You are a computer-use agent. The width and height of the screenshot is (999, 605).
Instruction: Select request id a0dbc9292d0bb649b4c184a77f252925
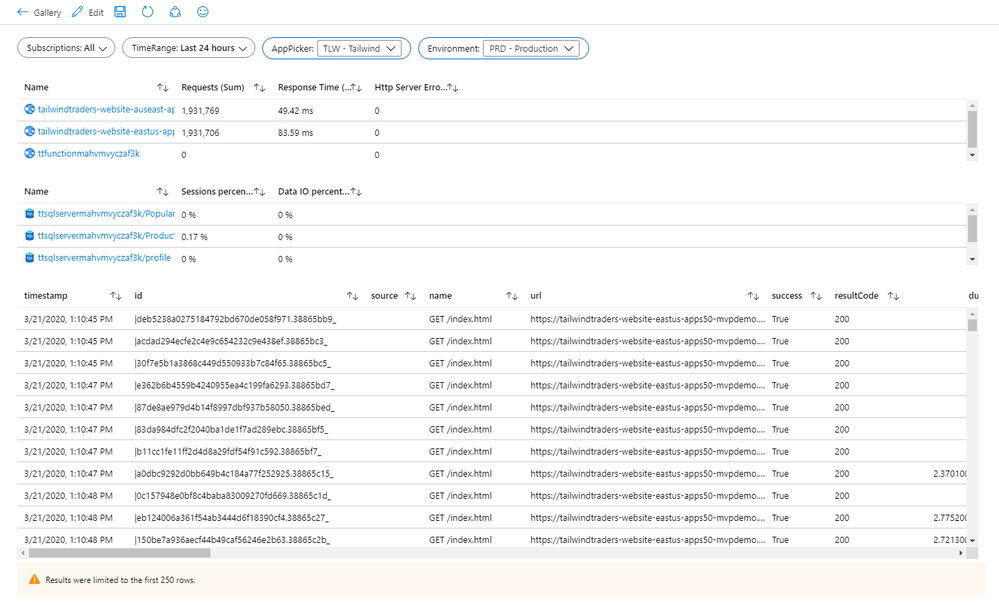(x=234, y=474)
